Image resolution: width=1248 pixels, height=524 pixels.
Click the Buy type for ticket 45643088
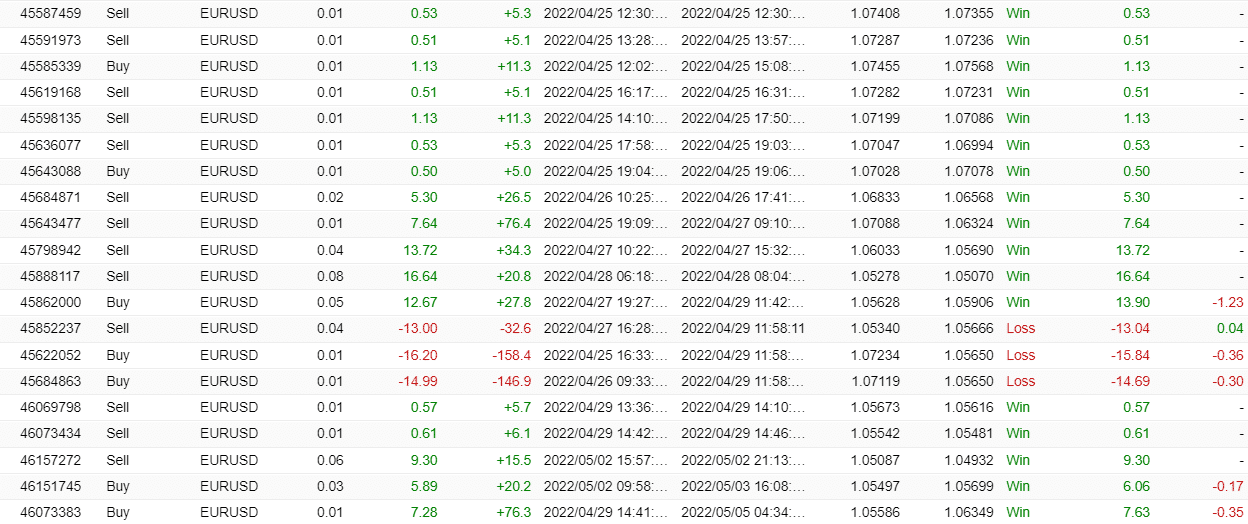pos(117,171)
